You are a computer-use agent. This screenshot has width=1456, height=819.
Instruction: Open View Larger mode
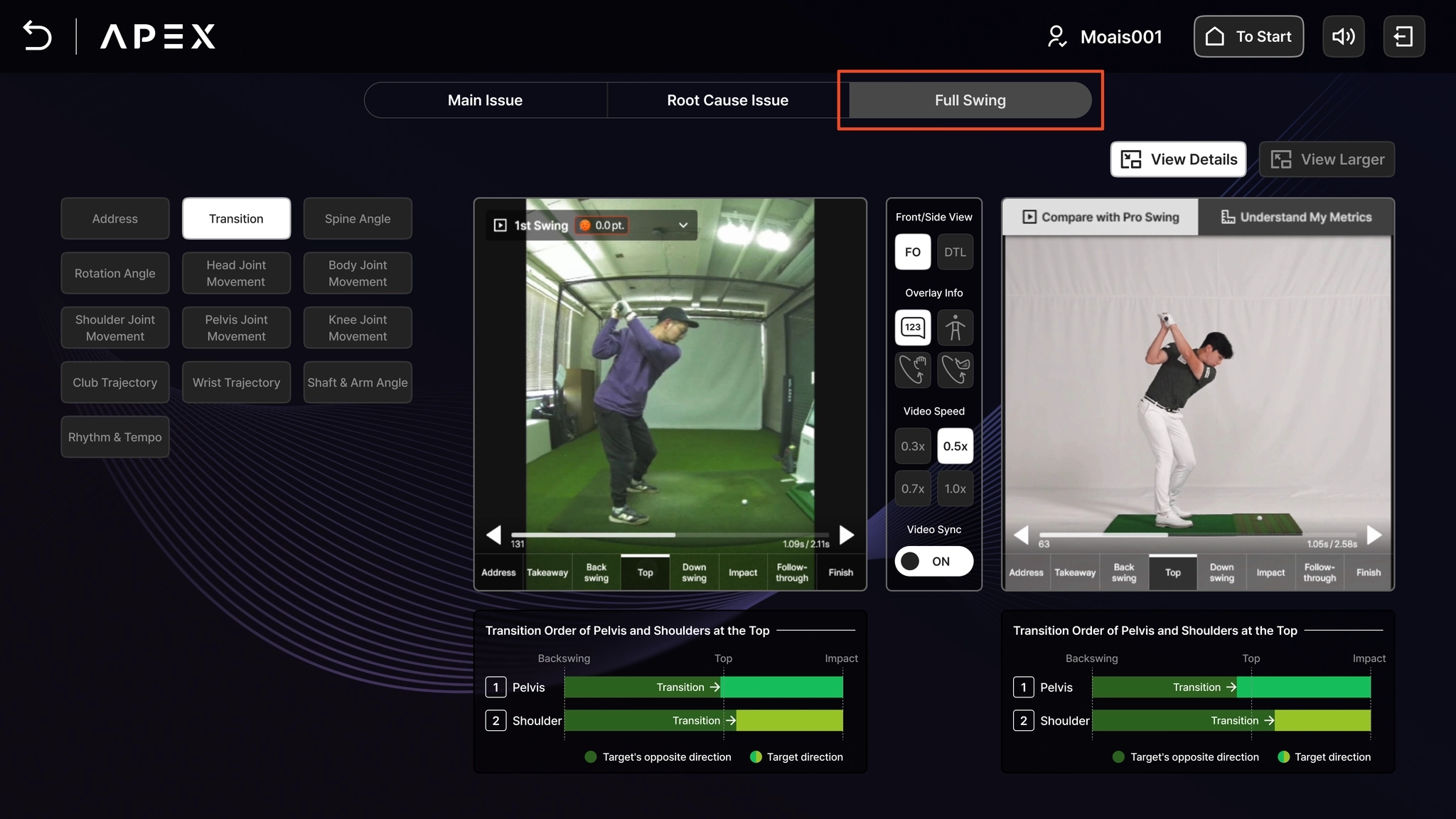coord(1327,159)
